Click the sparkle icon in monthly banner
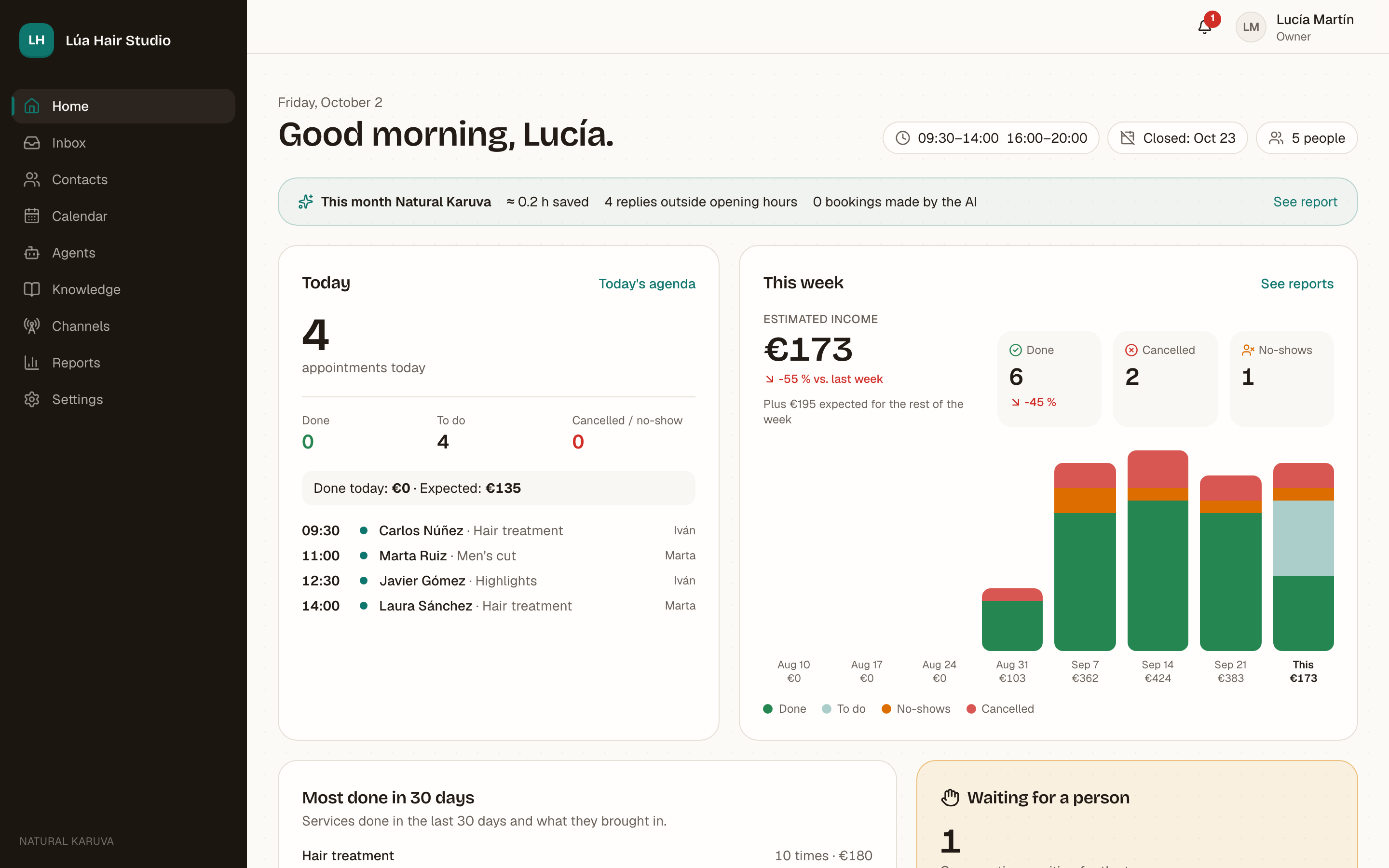The width and height of the screenshot is (1389, 868). [306, 202]
